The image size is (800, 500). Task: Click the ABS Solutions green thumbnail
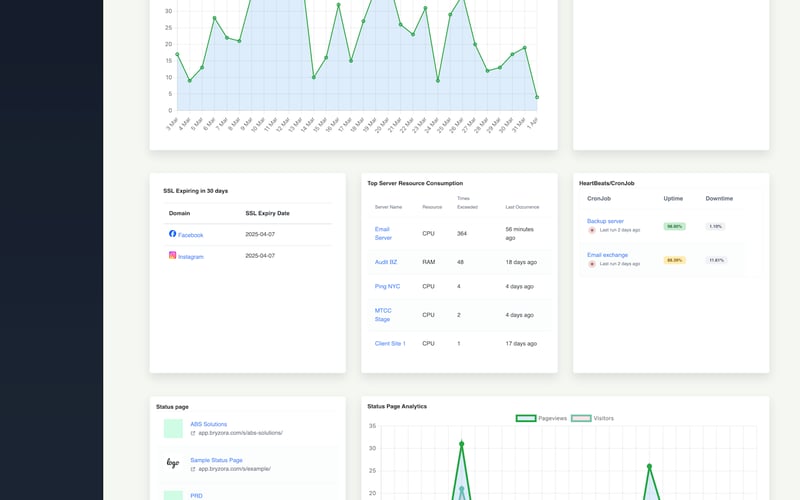point(173,429)
